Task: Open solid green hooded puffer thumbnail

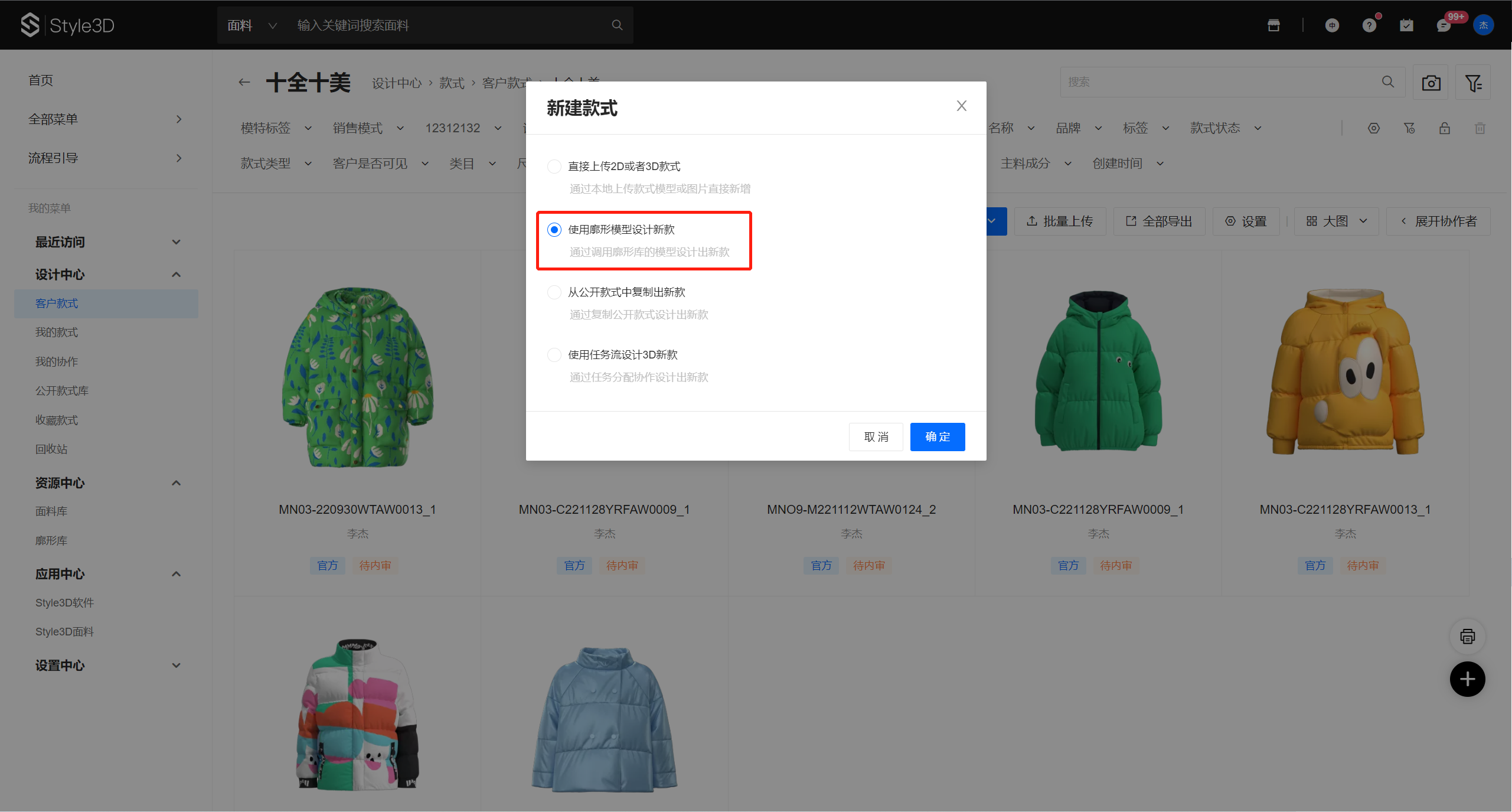Action: 1099,371
